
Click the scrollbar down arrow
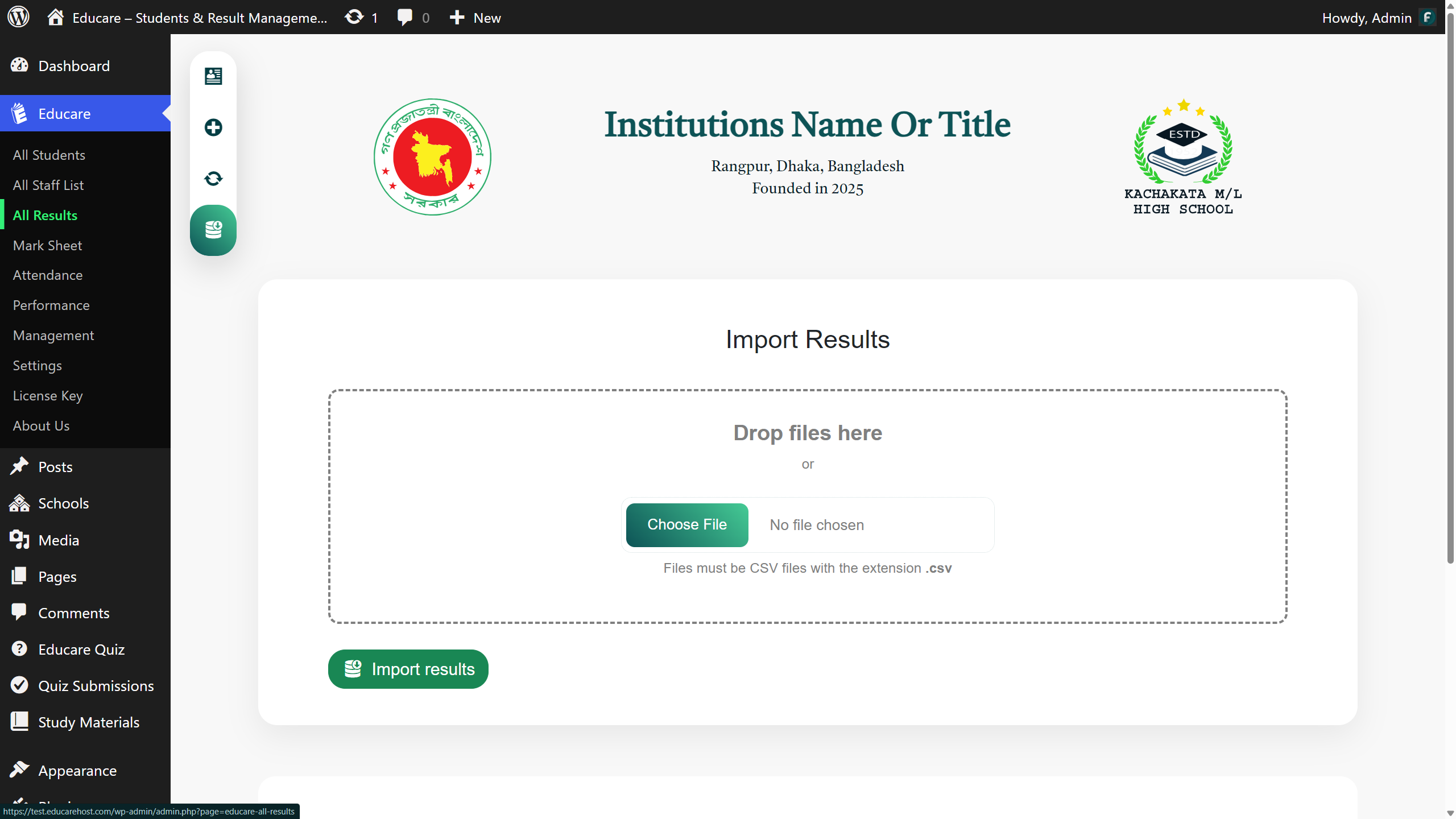(1450, 813)
